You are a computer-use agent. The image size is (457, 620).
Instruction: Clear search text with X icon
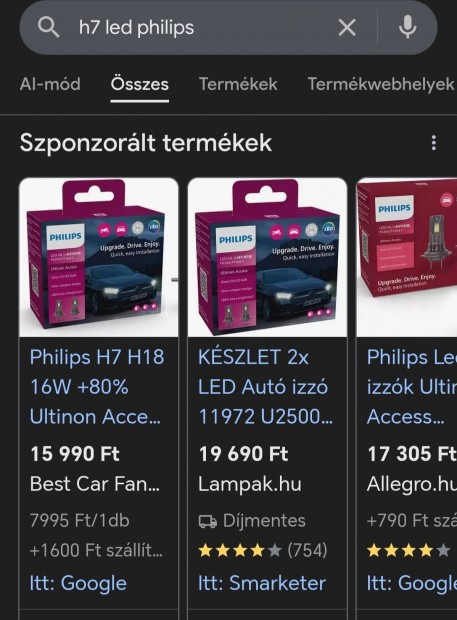(347, 28)
